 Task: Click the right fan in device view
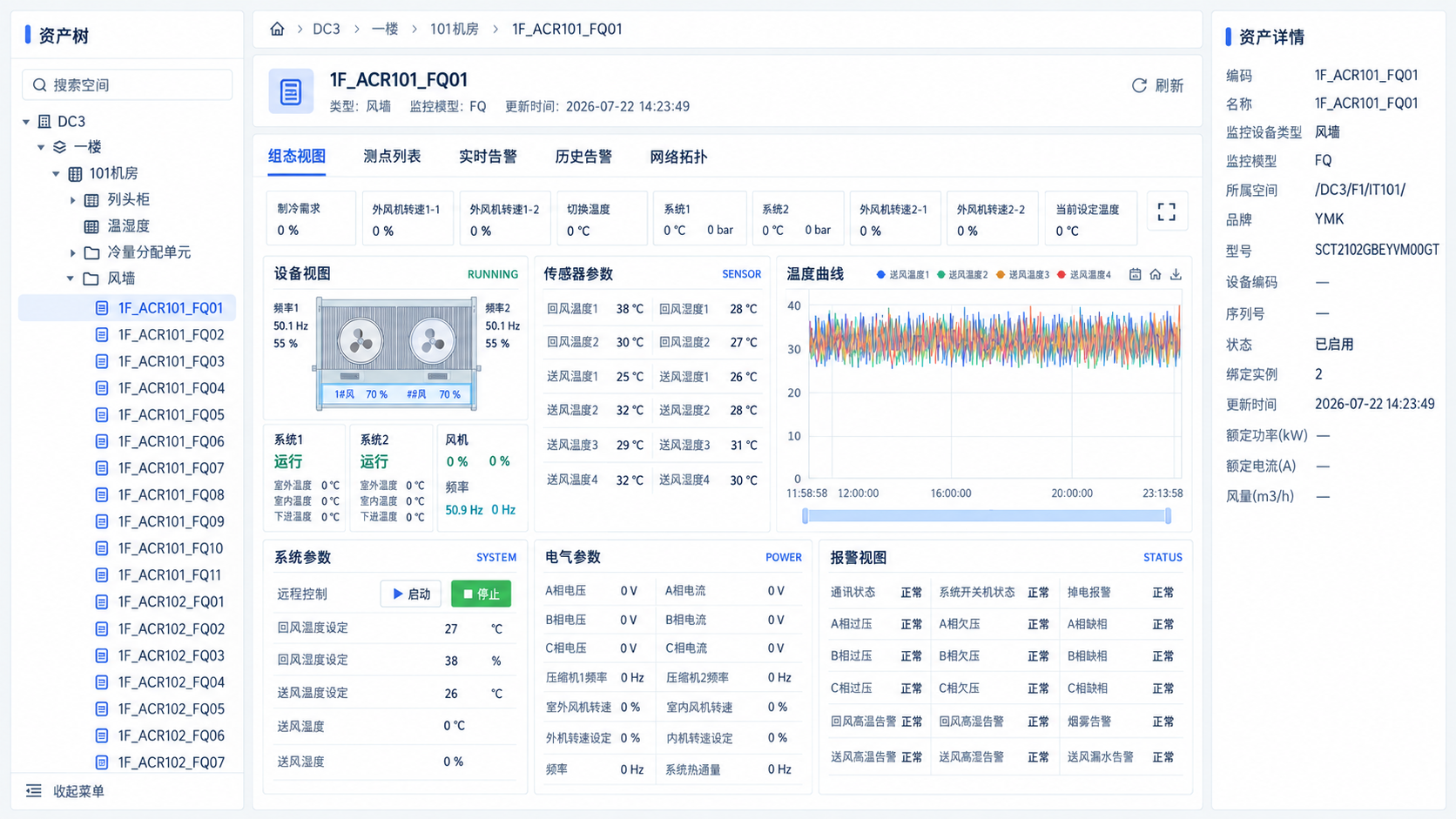(433, 341)
